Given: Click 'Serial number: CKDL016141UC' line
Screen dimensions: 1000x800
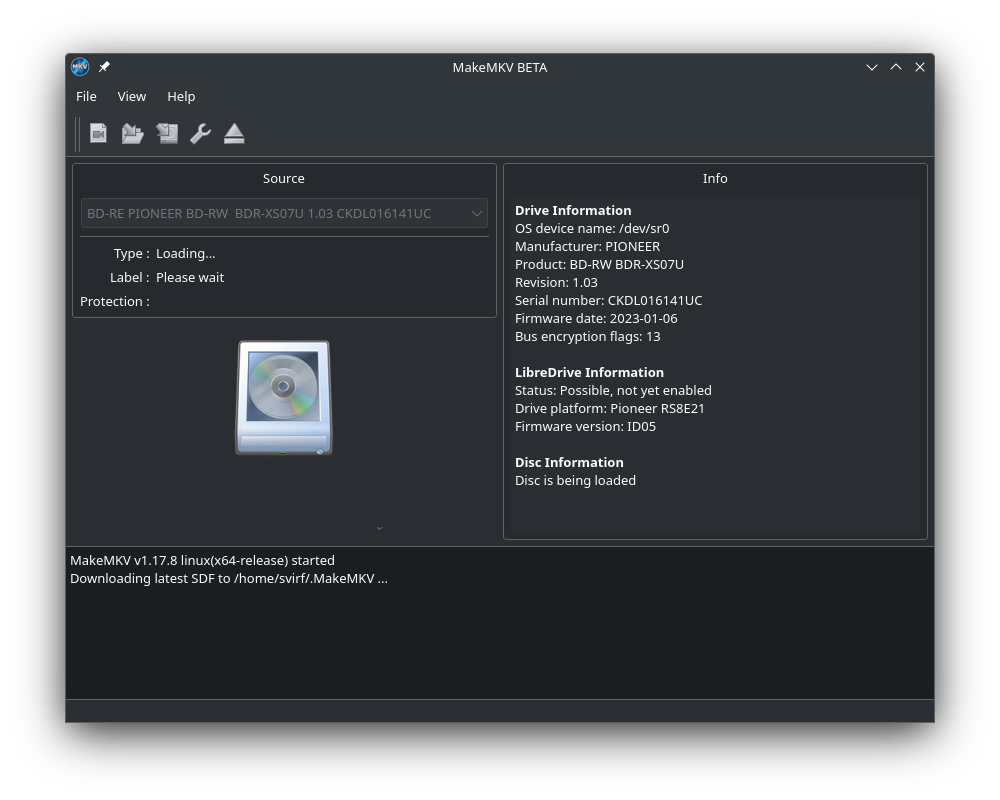Looking at the screenshot, I should tap(608, 300).
